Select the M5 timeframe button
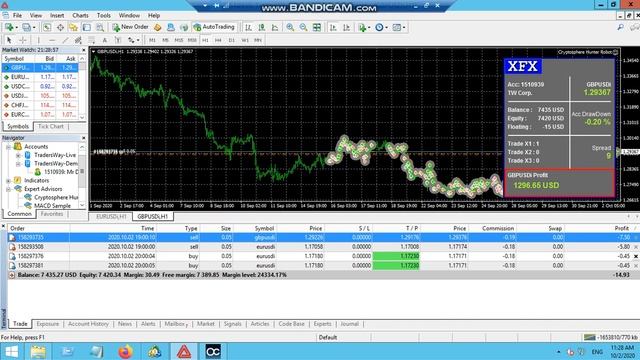This screenshot has height=360, width=640. [165, 40]
